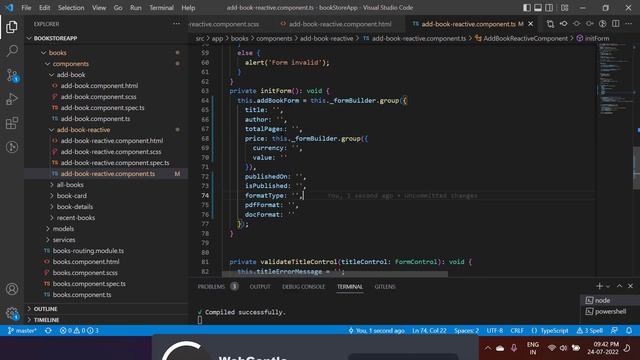The width and height of the screenshot is (640, 360).
Task: Open the Terminal menu
Action: pos(161,8)
